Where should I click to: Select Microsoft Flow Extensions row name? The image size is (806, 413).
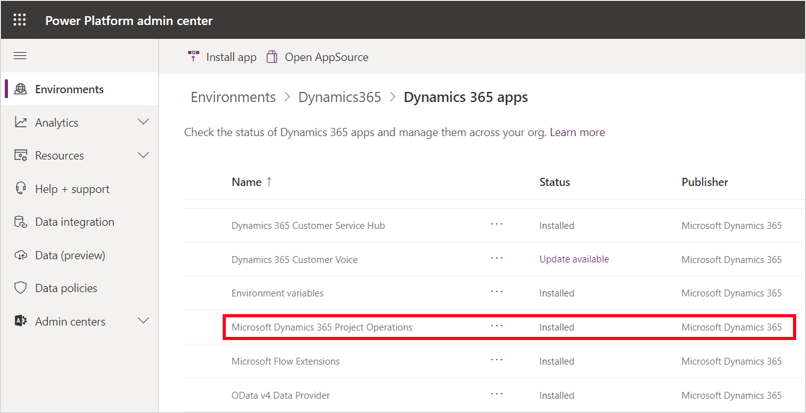285,361
